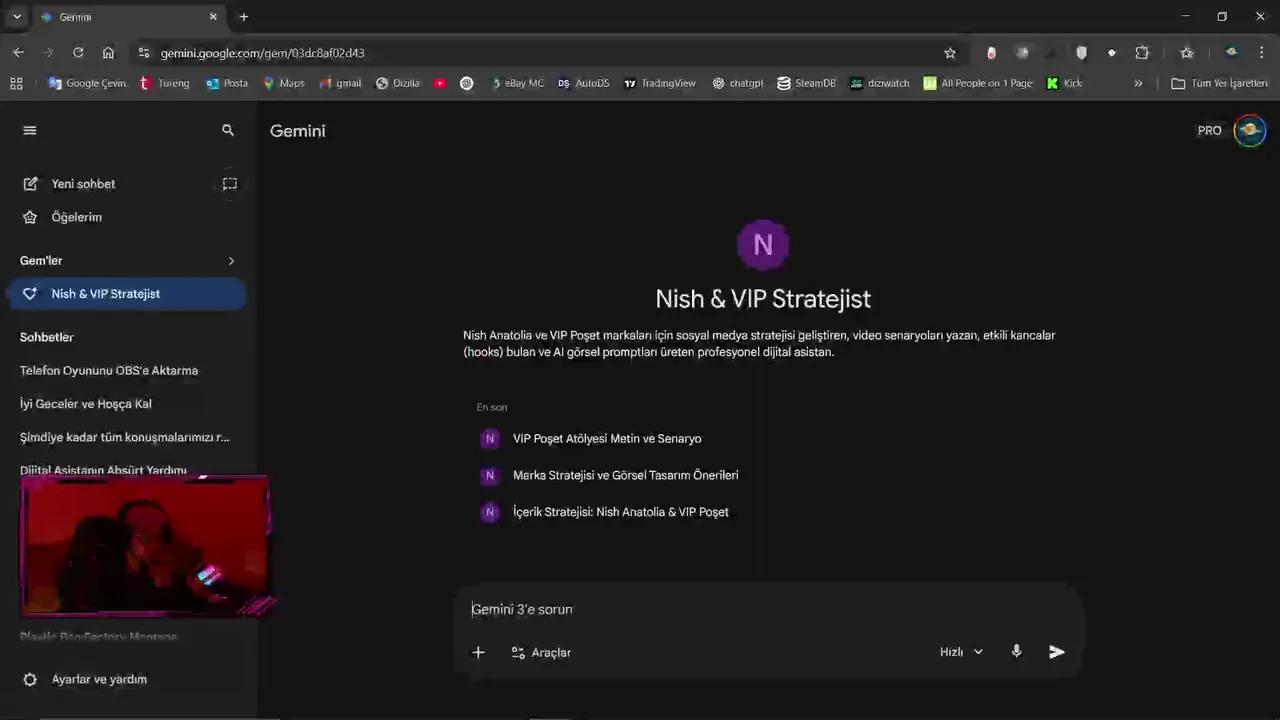Click the Gemini title text
This screenshot has height=720, width=1280.
click(x=298, y=131)
